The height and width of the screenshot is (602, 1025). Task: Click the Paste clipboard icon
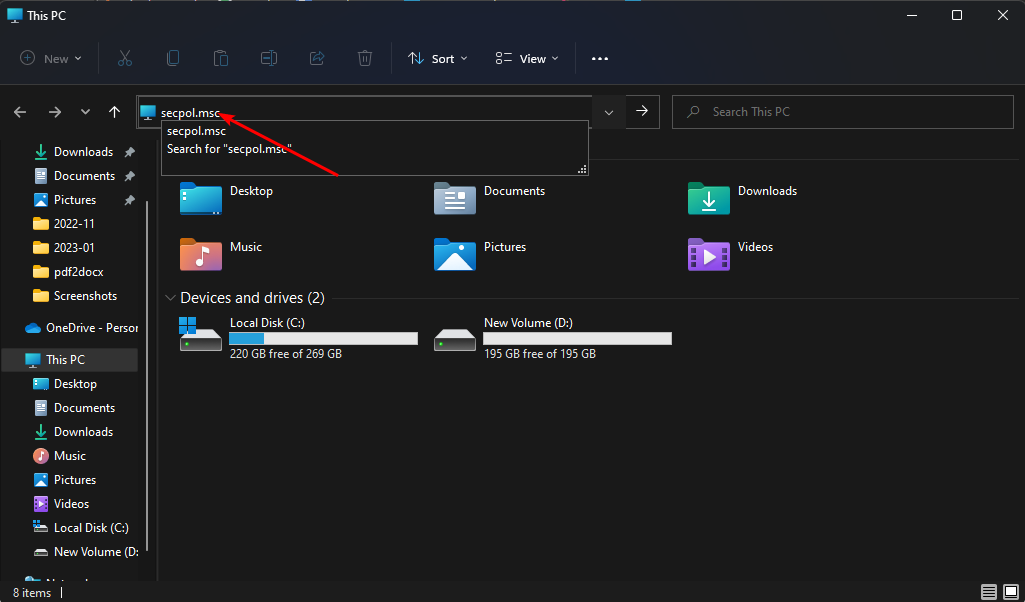(221, 58)
